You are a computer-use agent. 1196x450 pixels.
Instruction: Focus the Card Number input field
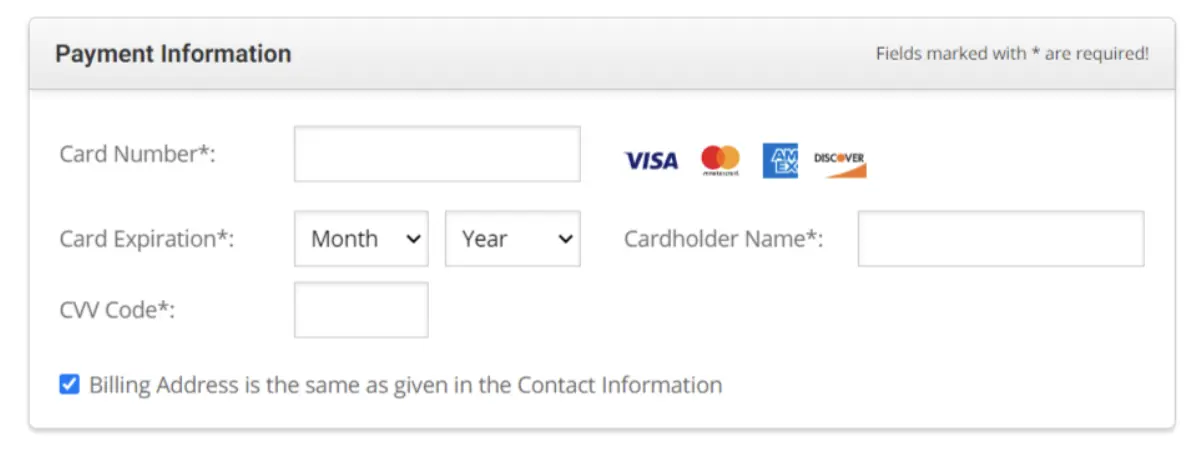pos(437,154)
